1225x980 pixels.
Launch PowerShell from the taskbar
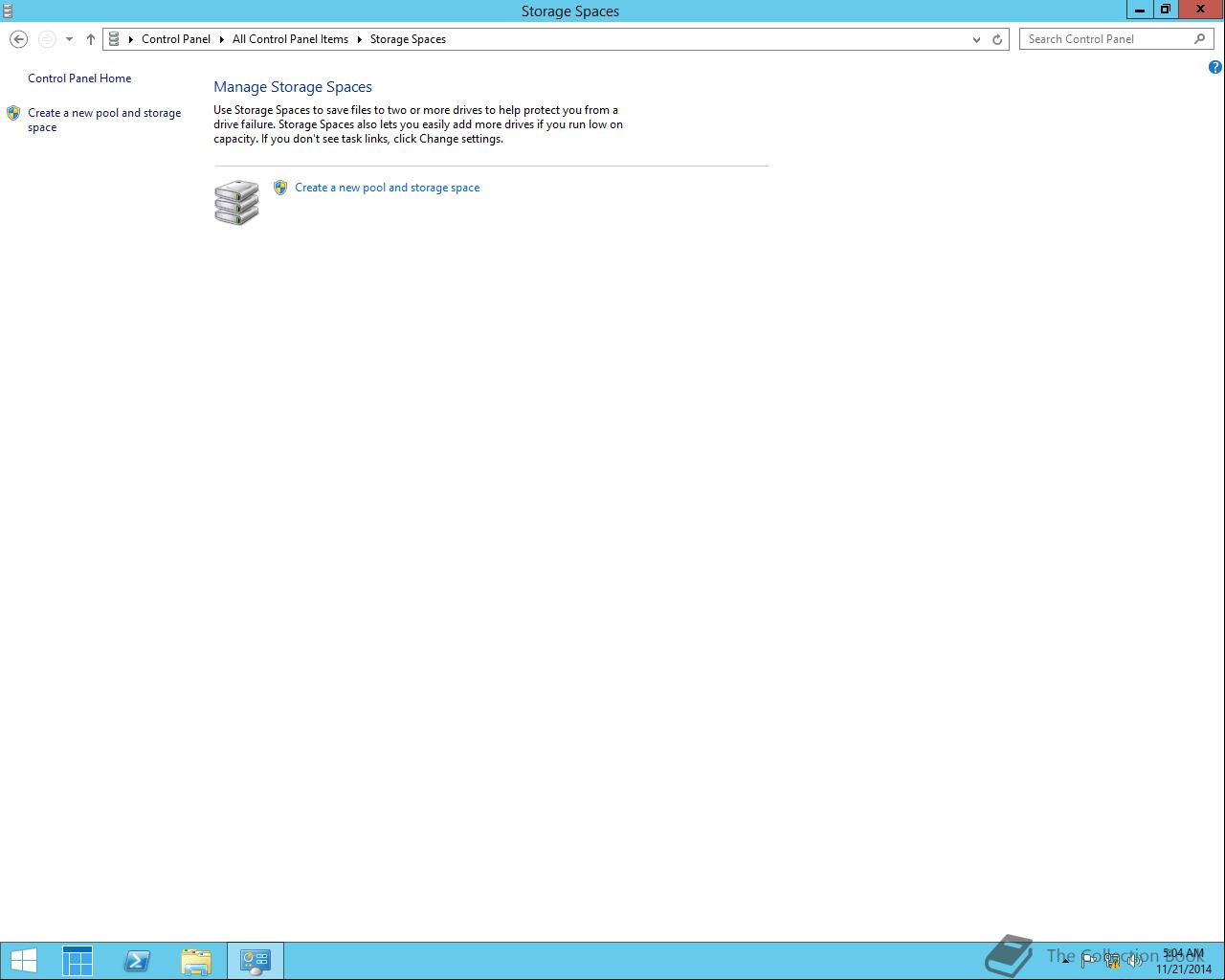click(x=137, y=961)
